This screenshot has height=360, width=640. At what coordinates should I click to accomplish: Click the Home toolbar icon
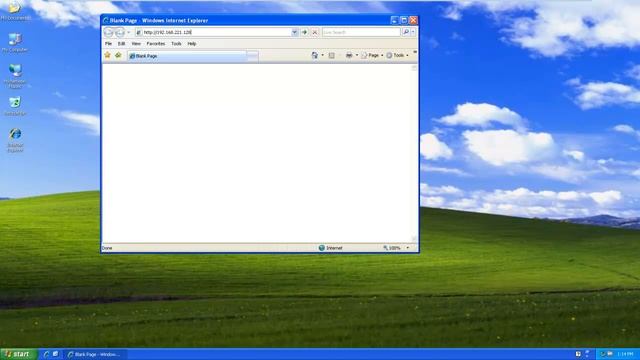(315, 55)
